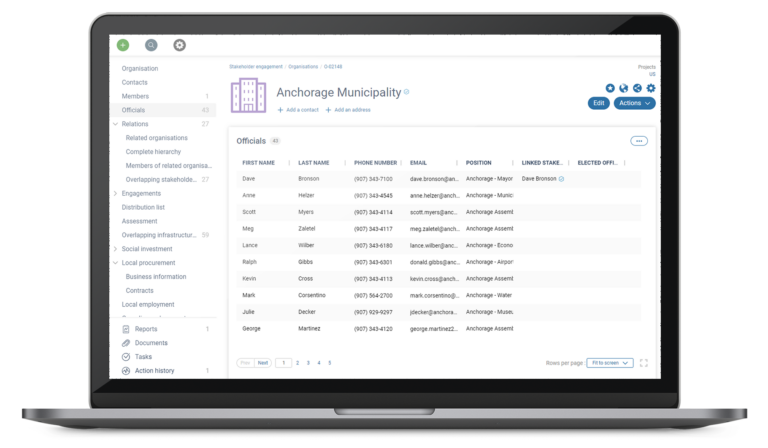
Task: Select row for George Martinez
Action: tap(439, 329)
